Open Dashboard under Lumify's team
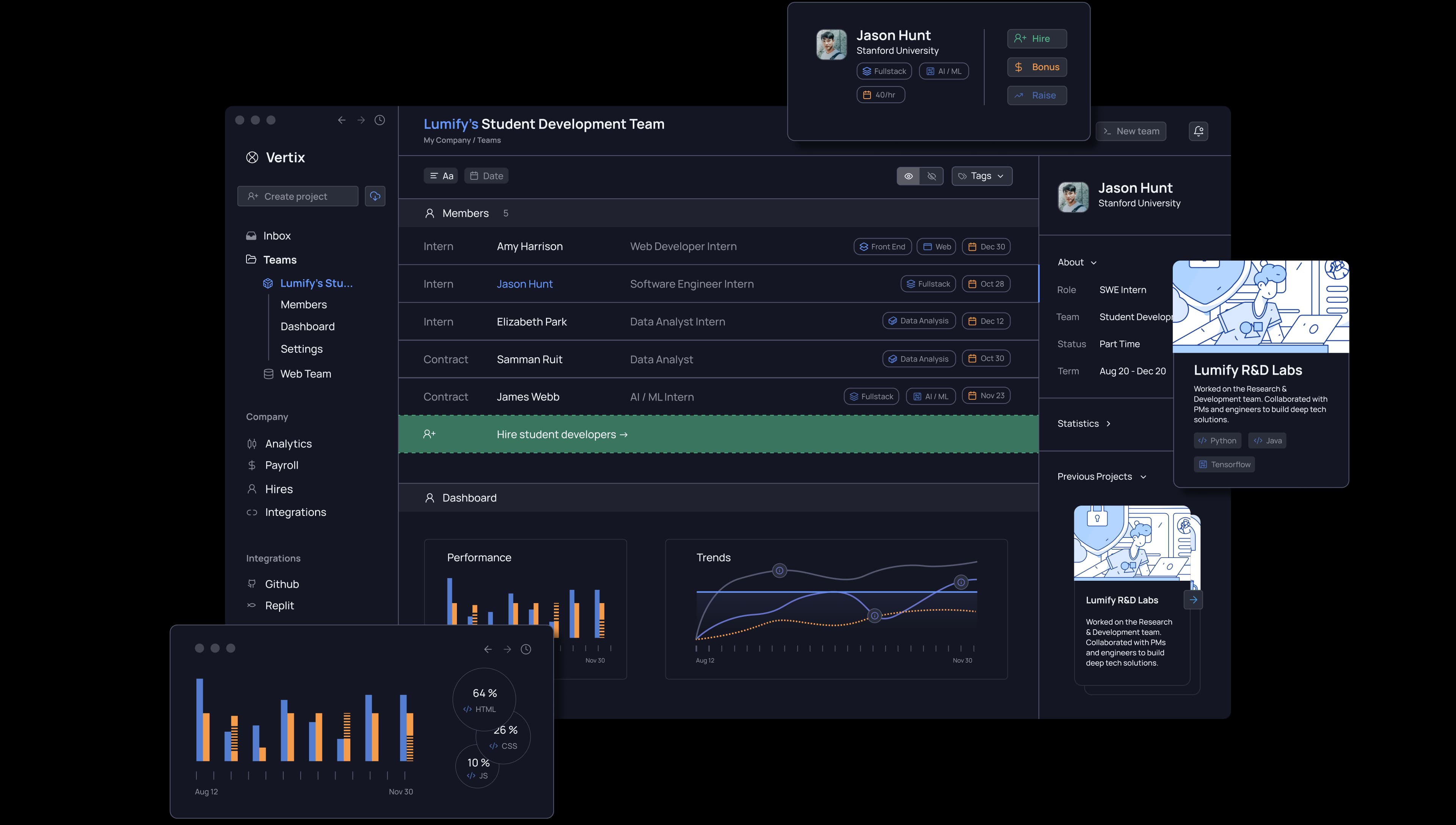 308,326
